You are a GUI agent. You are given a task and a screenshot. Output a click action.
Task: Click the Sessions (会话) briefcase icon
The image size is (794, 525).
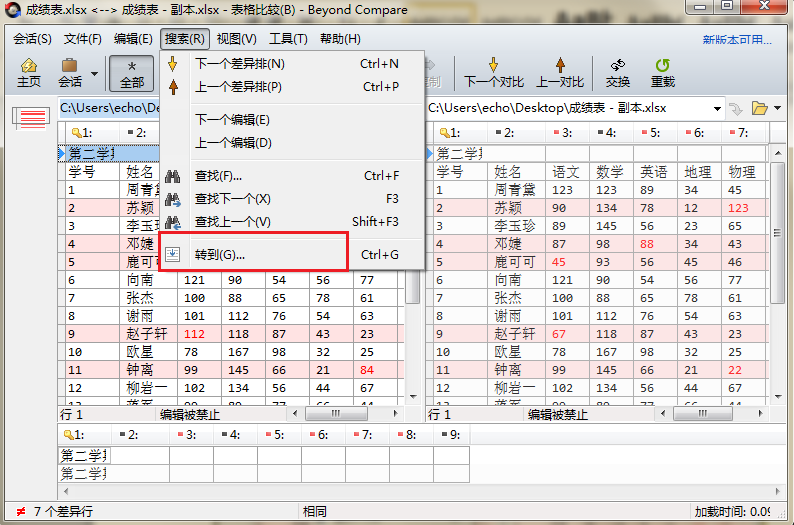(x=70, y=73)
